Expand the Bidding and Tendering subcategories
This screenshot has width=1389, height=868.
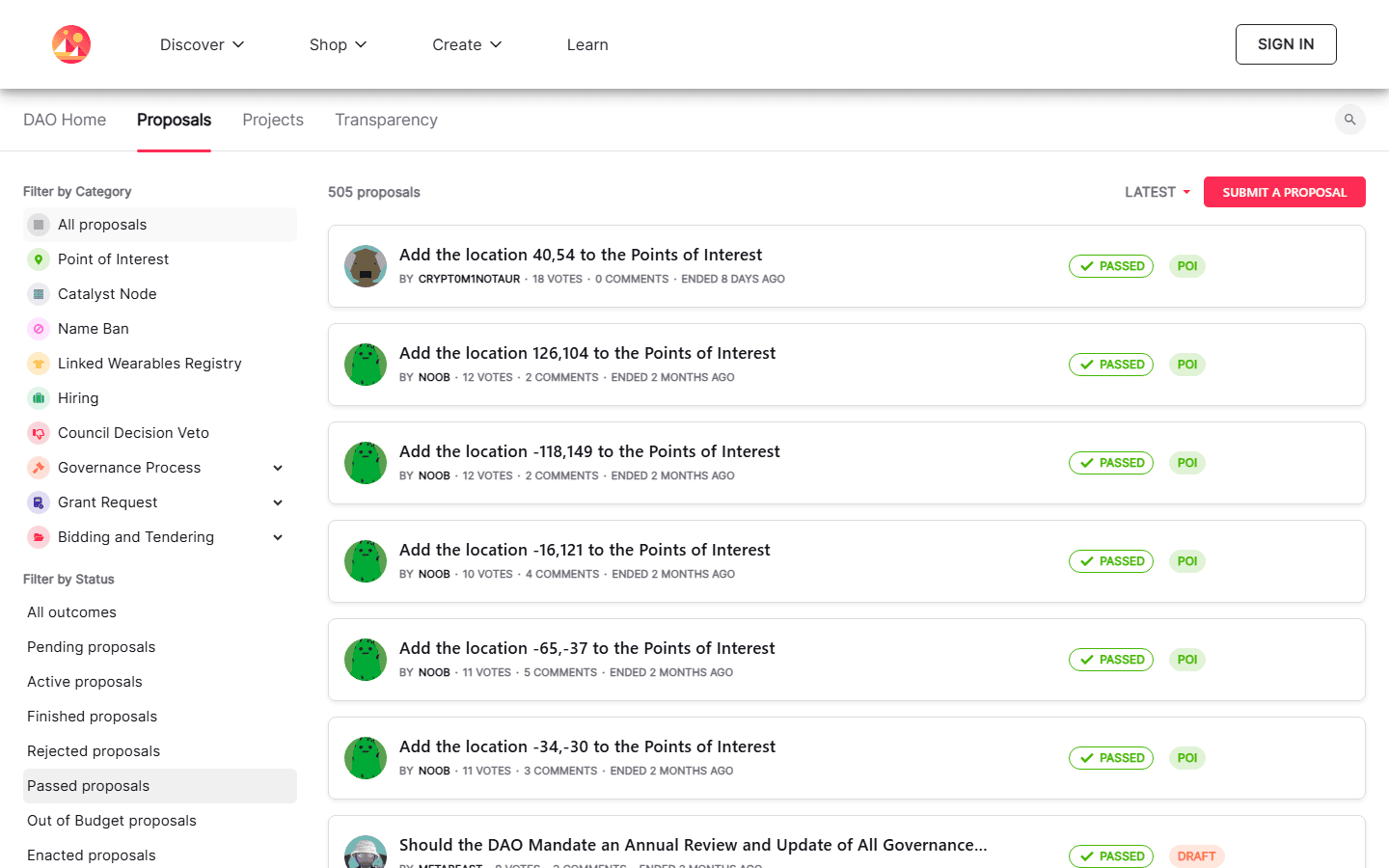(278, 537)
